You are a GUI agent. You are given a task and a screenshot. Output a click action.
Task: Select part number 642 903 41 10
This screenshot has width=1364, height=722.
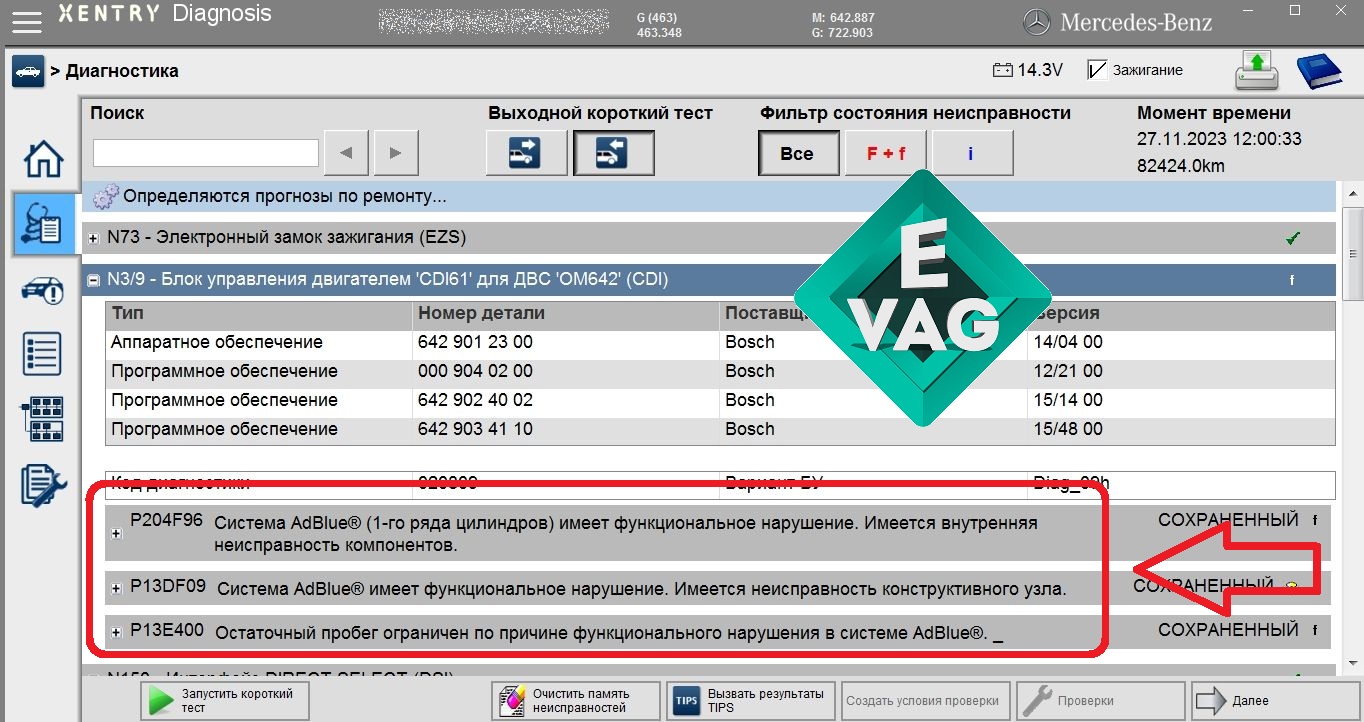point(475,429)
